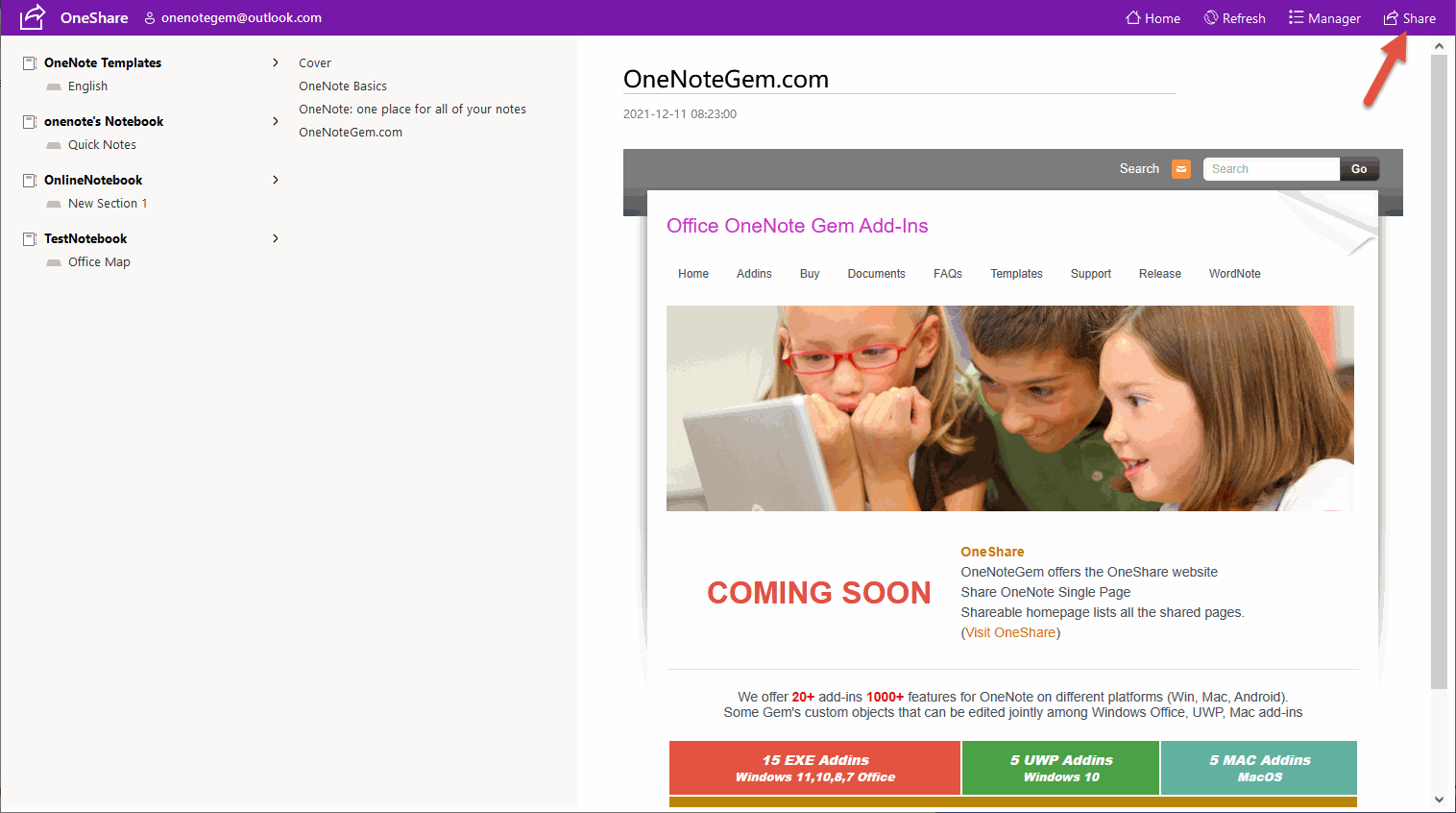Image resolution: width=1456 pixels, height=813 pixels.
Task: Open the website Home menu item
Action: pos(693,274)
